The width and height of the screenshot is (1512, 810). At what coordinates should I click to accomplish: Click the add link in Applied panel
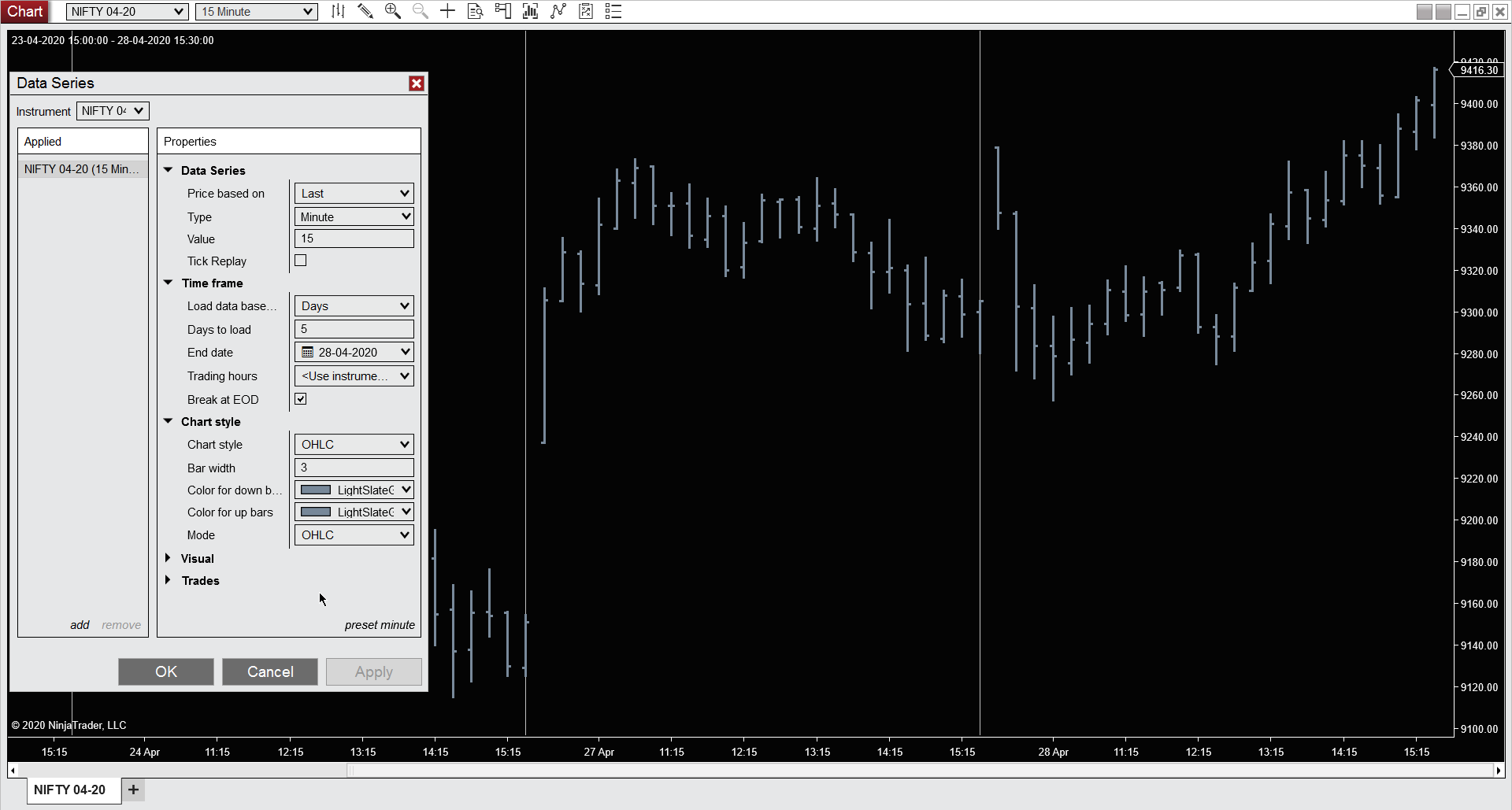(x=80, y=625)
